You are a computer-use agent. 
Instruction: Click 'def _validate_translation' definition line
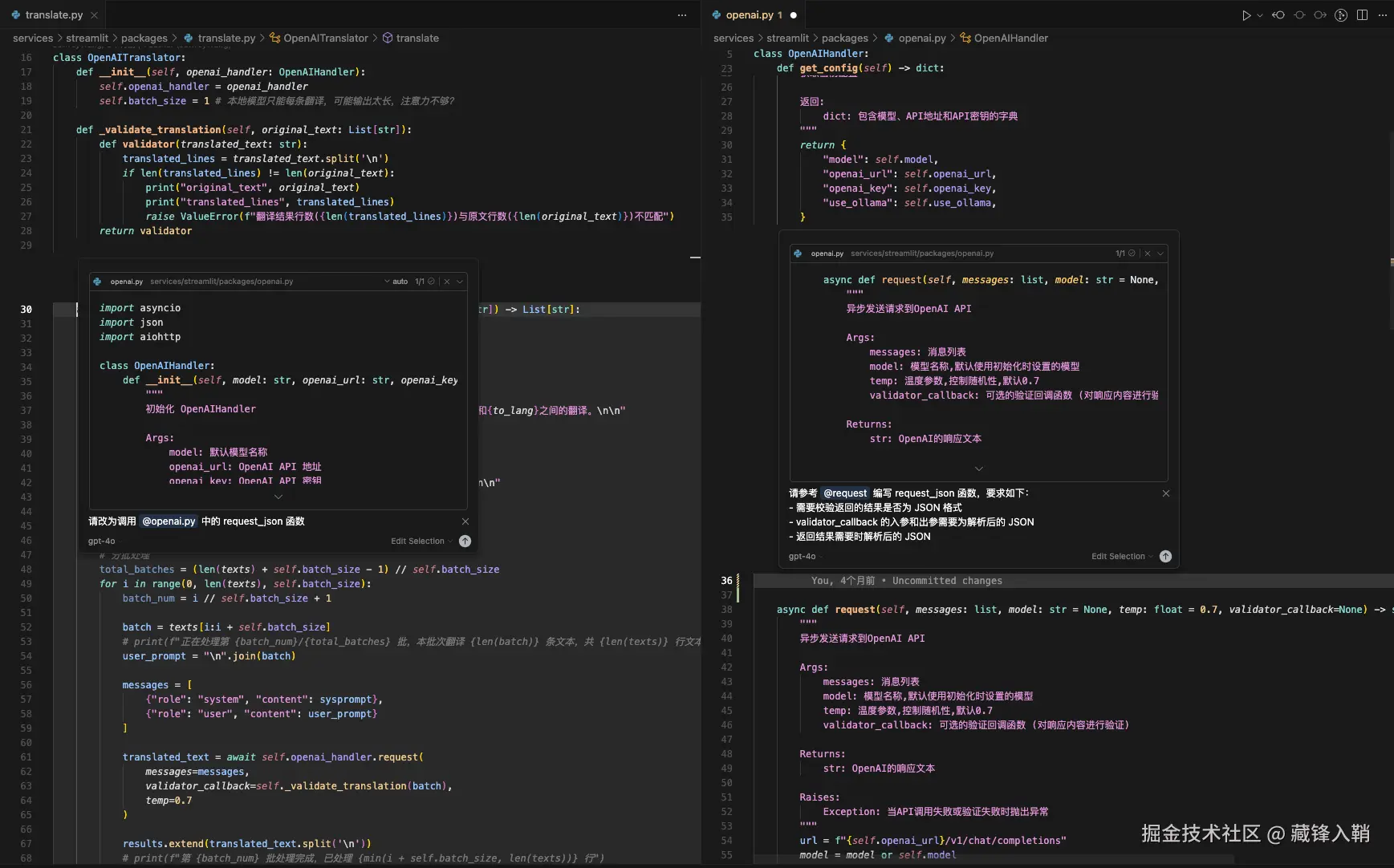[244, 130]
